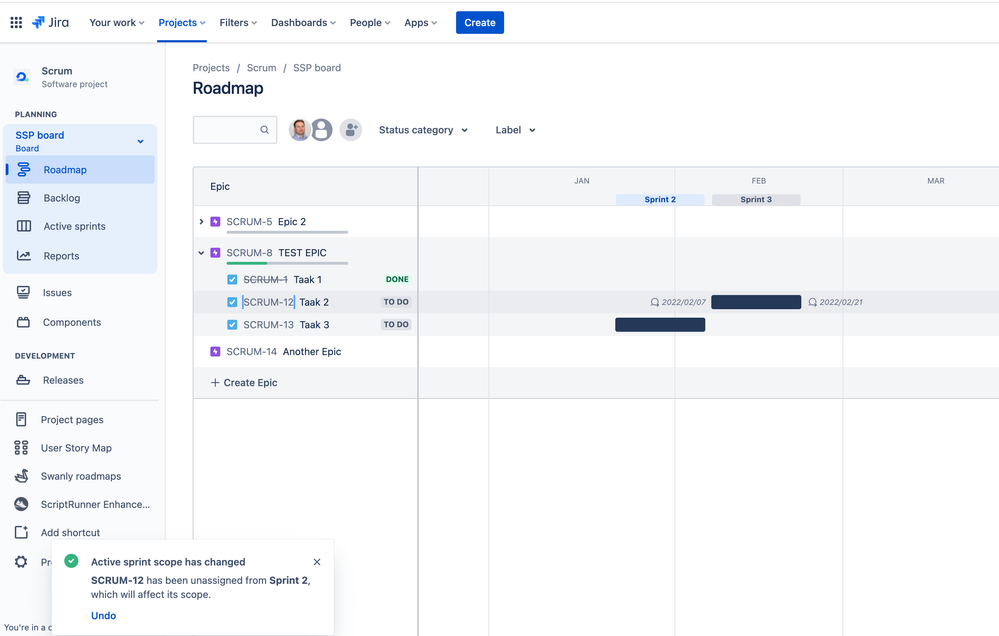Click the Jira logo
Screen dimensions: 999x636
click(x=50, y=22)
